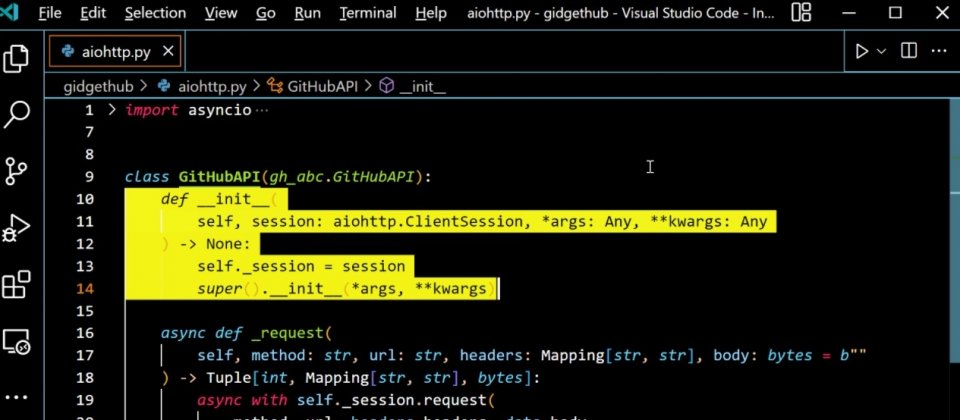960x420 pixels.
Task: Open the Explorer view in activity bar
Action: coord(17,58)
